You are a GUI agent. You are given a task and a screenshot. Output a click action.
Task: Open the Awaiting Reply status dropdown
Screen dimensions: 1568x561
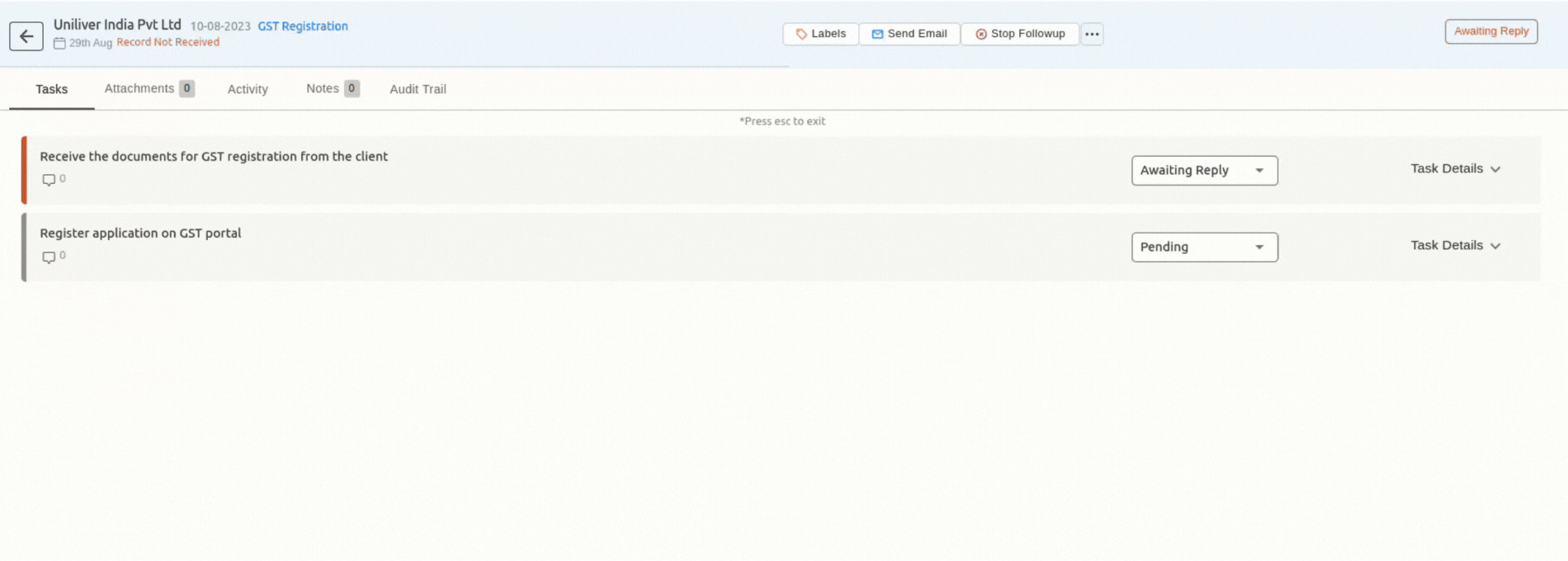click(x=1204, y=171)
